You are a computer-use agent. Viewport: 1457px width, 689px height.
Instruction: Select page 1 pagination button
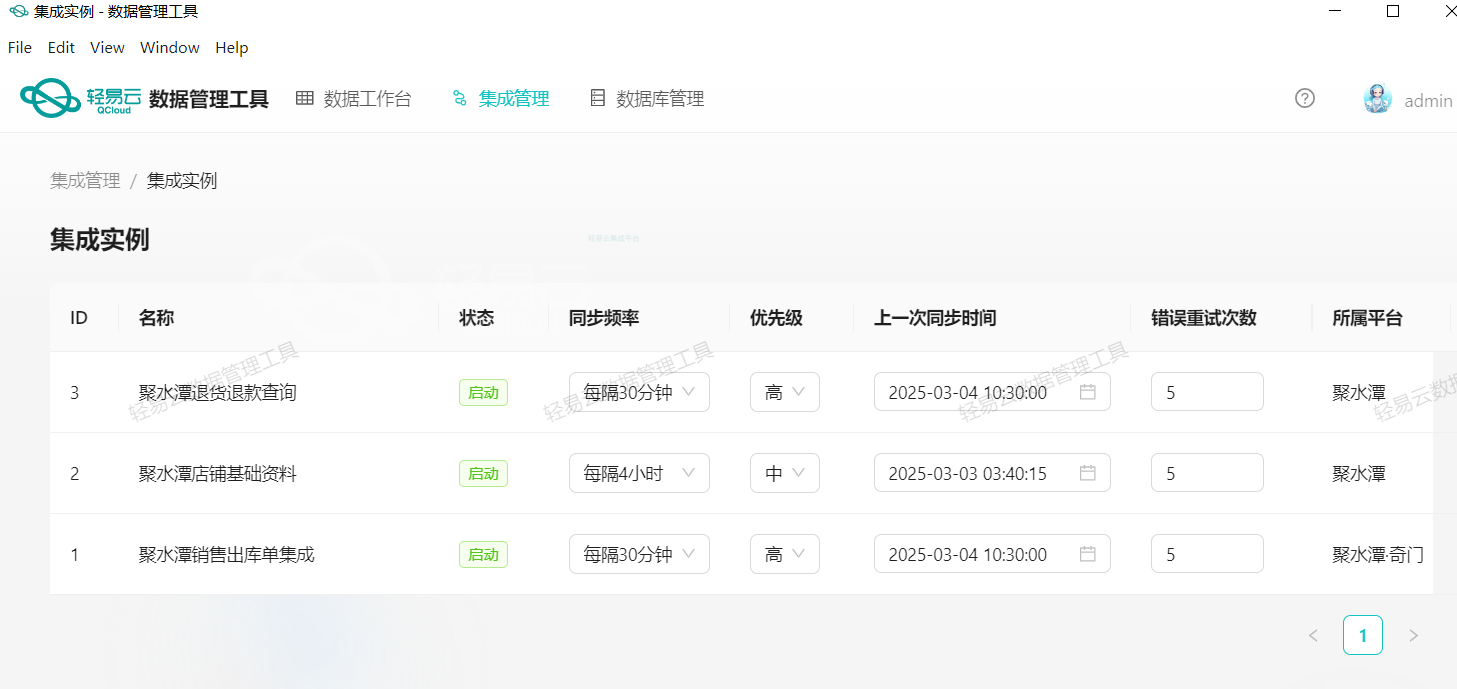click(1363, 635)
